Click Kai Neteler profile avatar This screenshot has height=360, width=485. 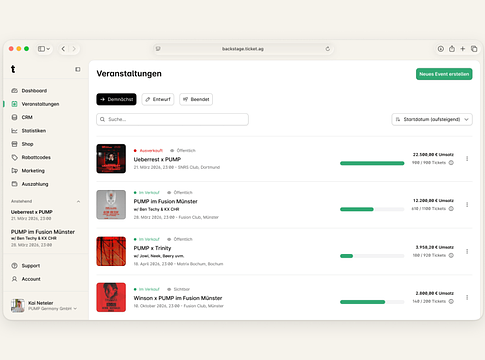click(x=18, y=306)
